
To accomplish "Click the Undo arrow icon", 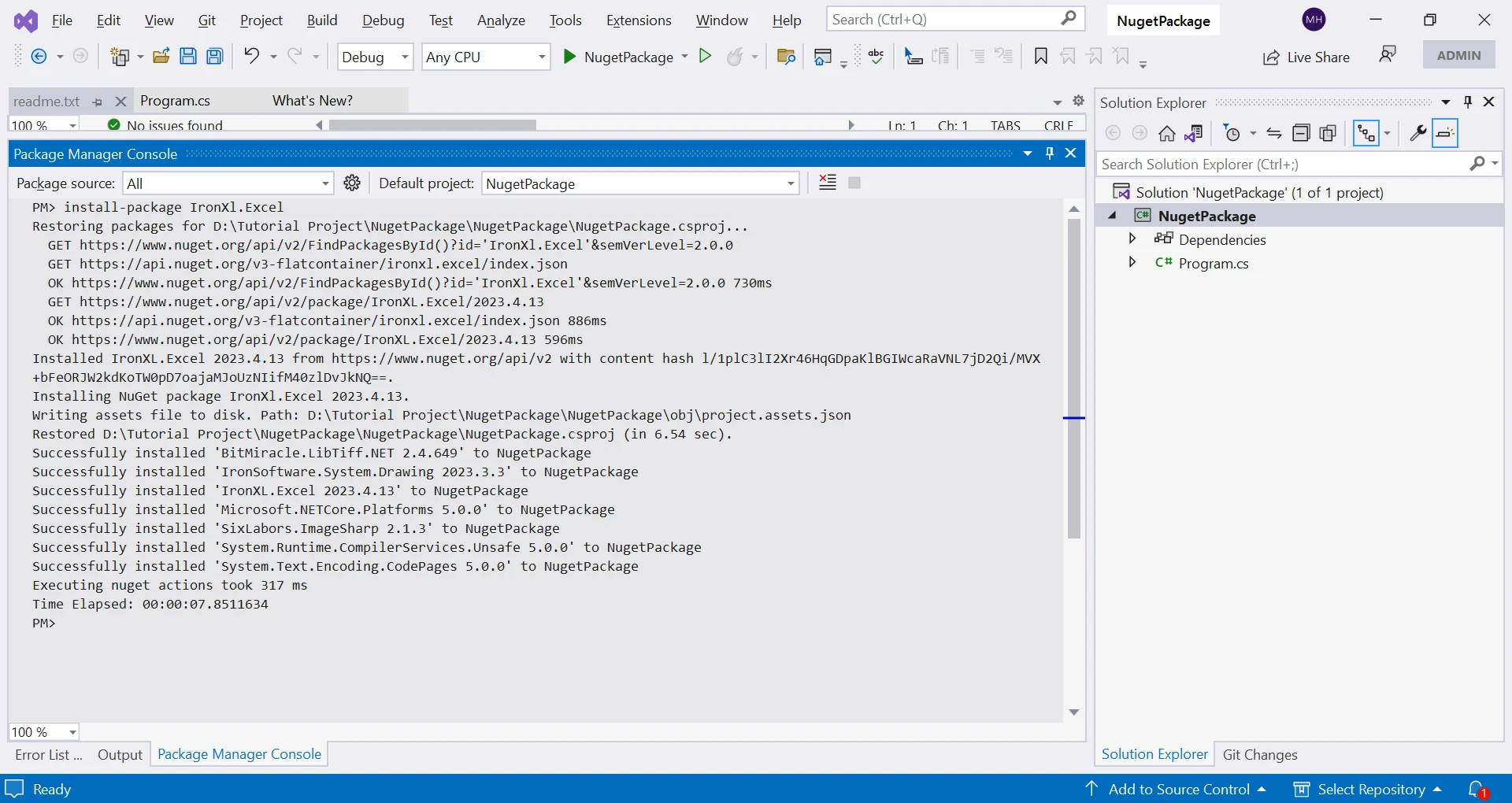I will click(251, 56).
